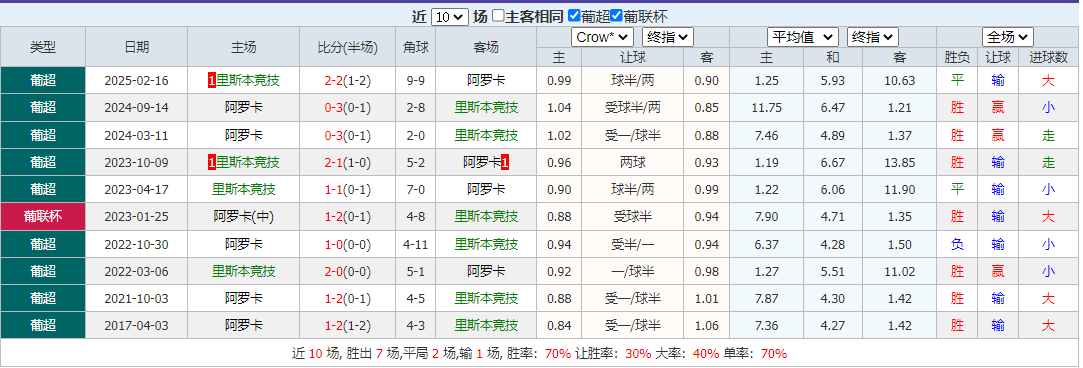Screen dimensions: 1083x368
Task: Open 里斯本竞技 away team in 2022-10-30 row
Action: coord(486,244)
